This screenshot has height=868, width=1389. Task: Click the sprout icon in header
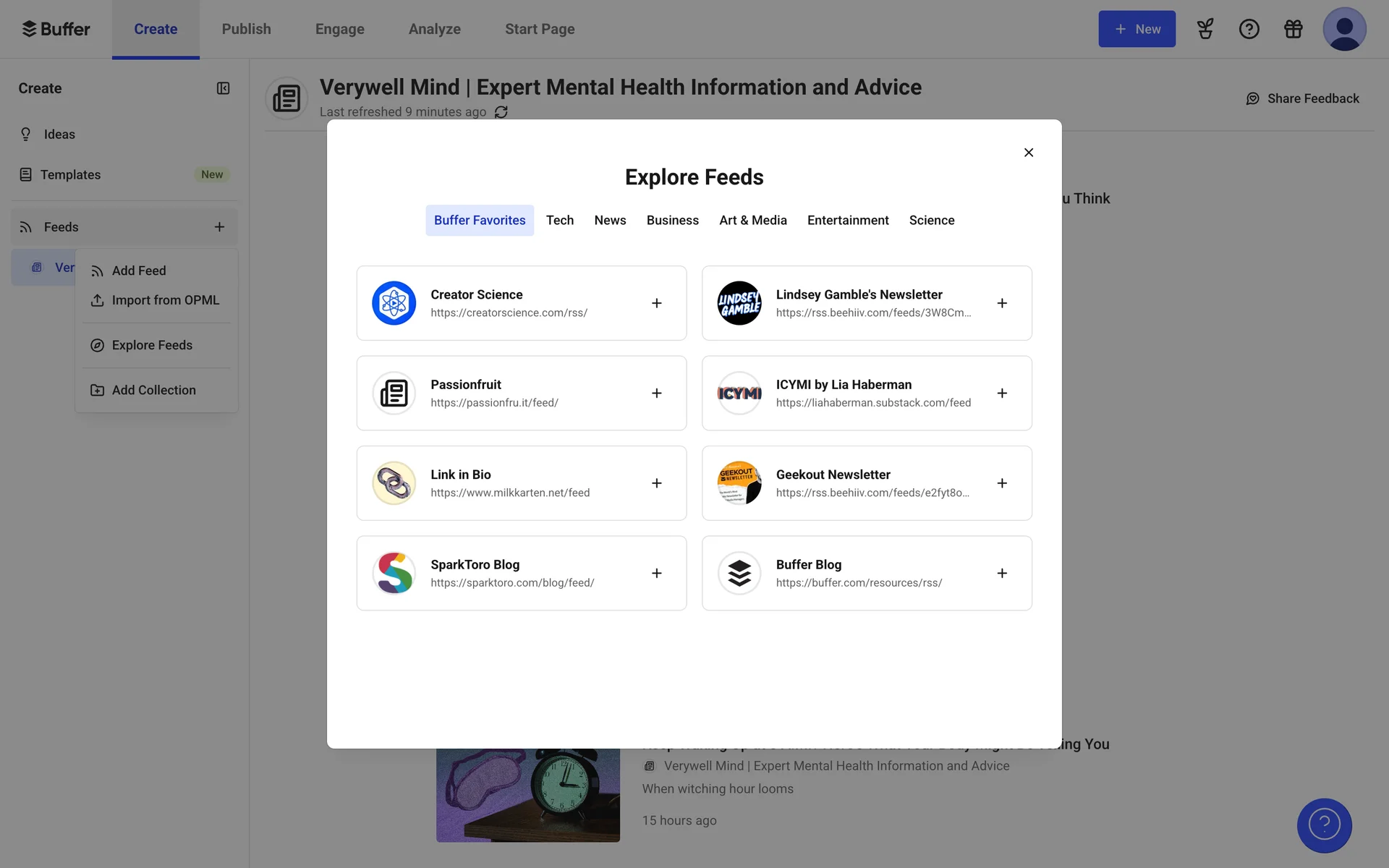1205,29
